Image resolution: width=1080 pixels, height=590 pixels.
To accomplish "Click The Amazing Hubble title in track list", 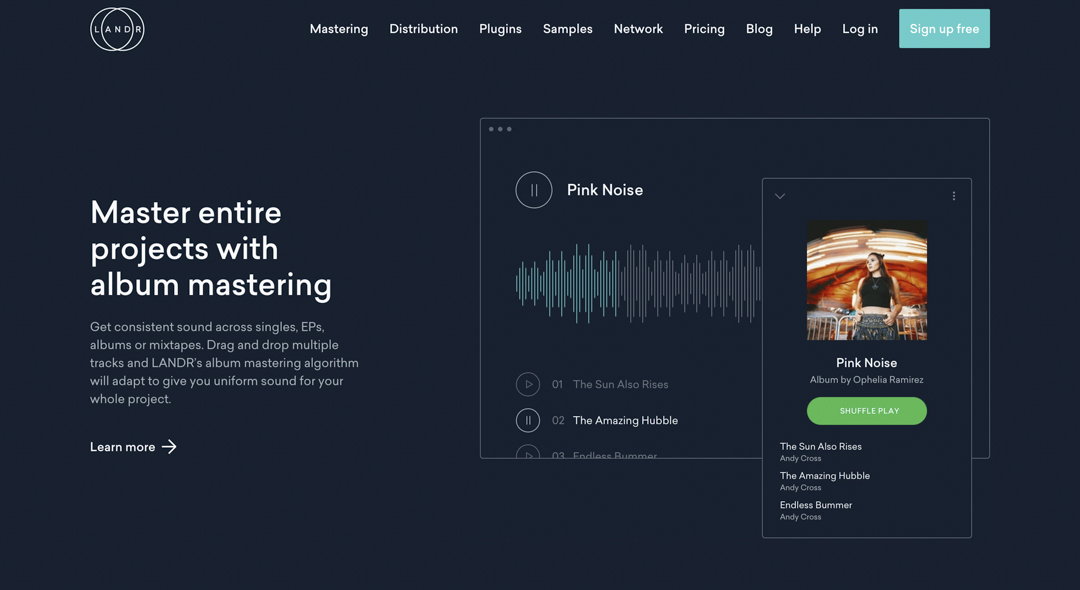I will point(625,420).
